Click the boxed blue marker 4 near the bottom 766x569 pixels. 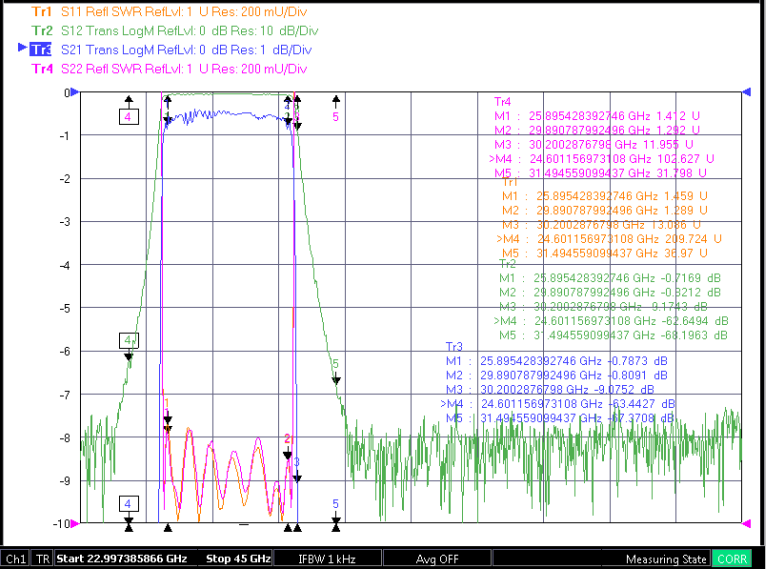pos(128,504)
